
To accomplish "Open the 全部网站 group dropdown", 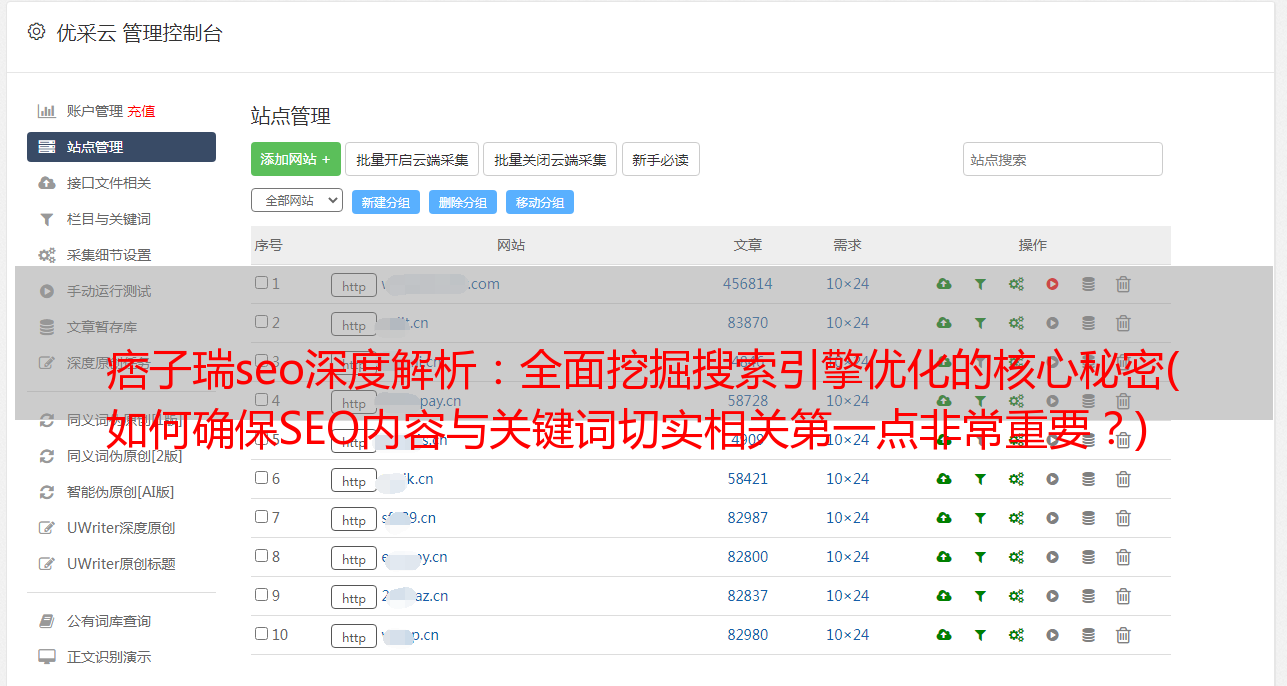I will tap(297, 201).
